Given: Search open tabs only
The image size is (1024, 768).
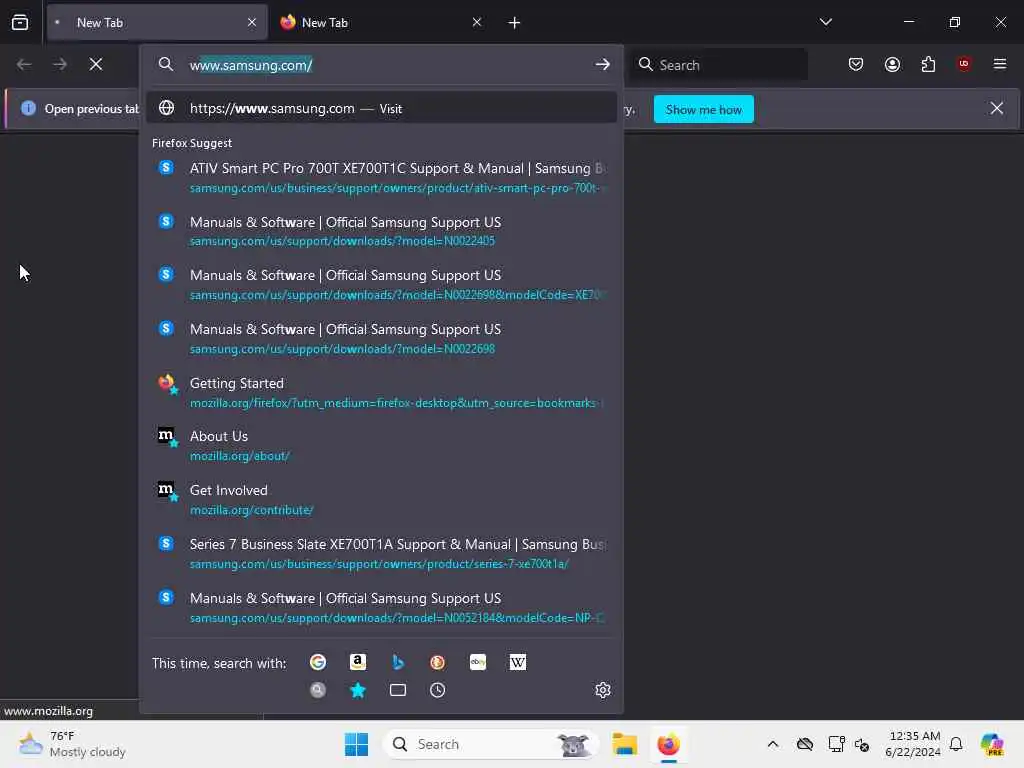Looking at the screenshot, I should (x=398, y=690).
